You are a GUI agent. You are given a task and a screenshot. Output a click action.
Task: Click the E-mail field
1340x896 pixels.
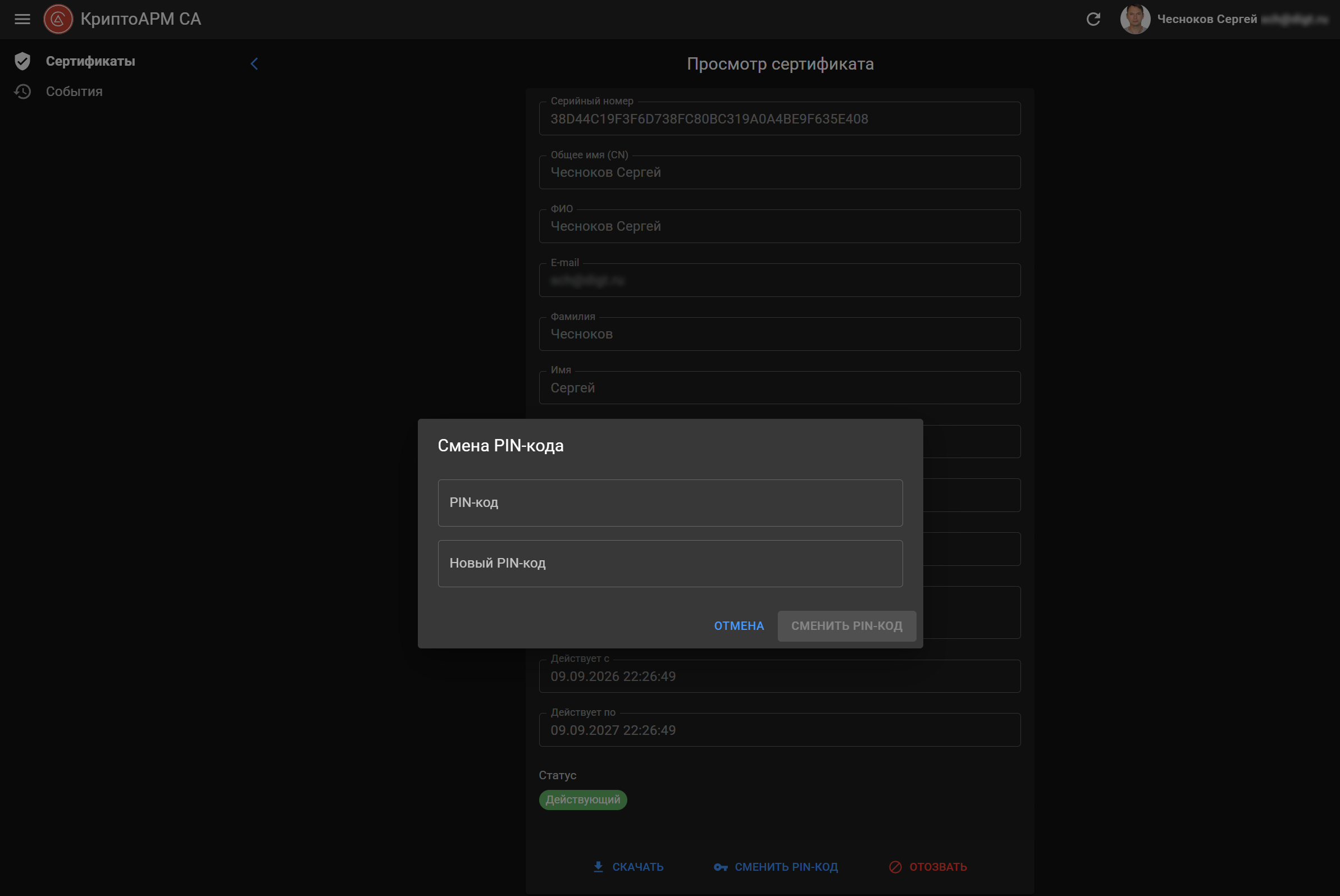coord(779,280)
